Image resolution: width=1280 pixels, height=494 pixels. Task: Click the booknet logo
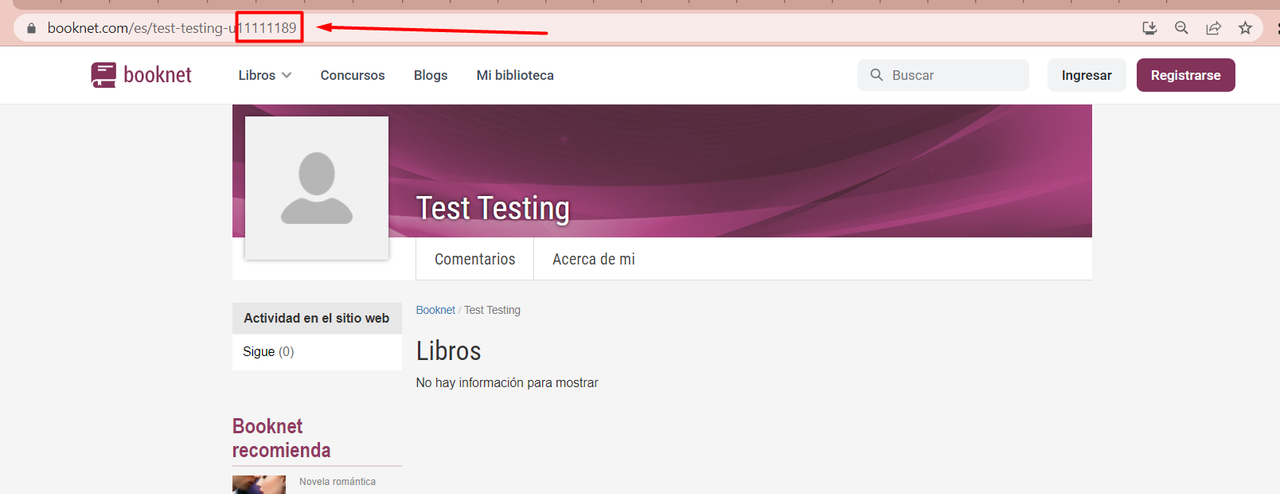click(x=141, y=75)
